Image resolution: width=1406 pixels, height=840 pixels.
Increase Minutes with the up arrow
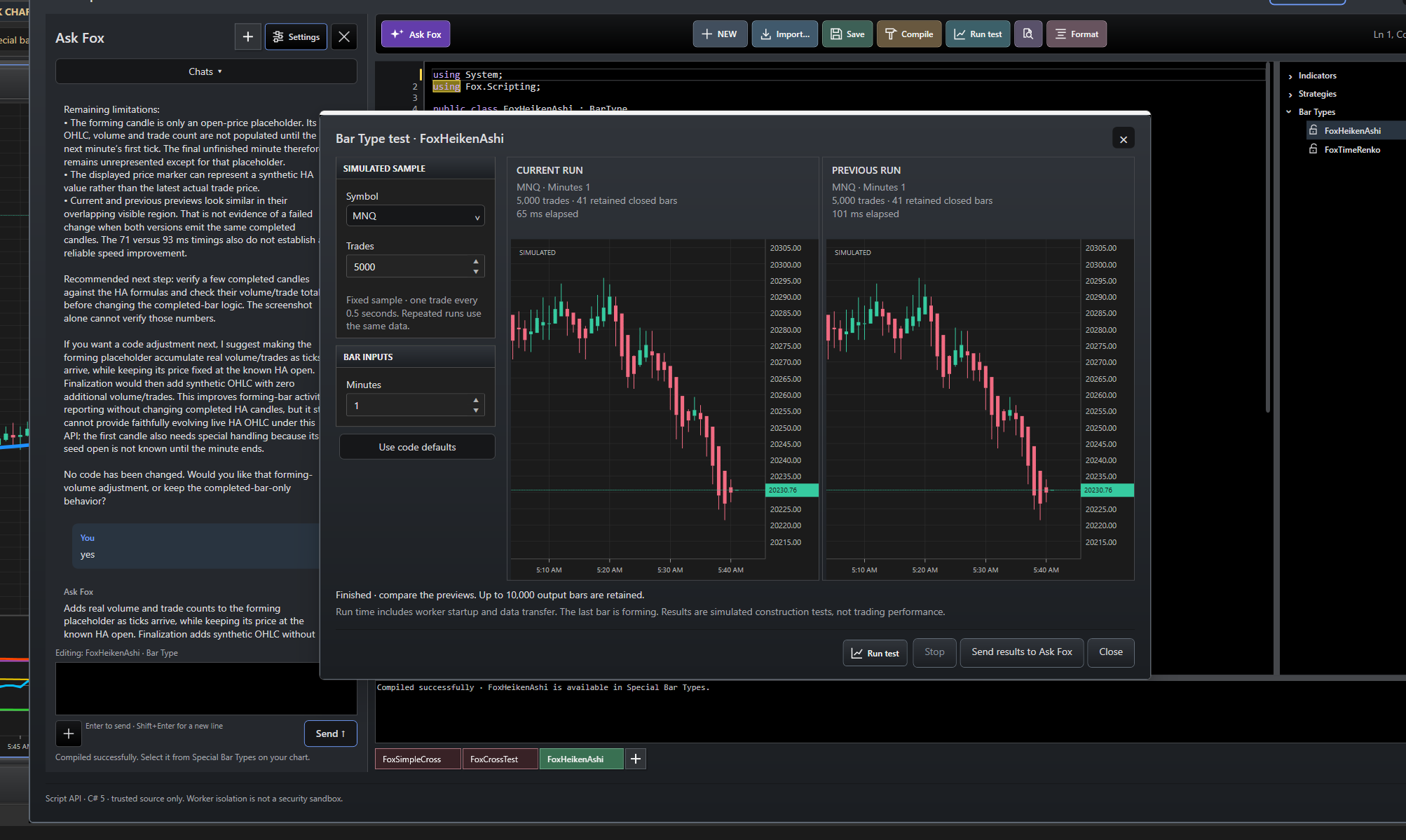(476, 400)
